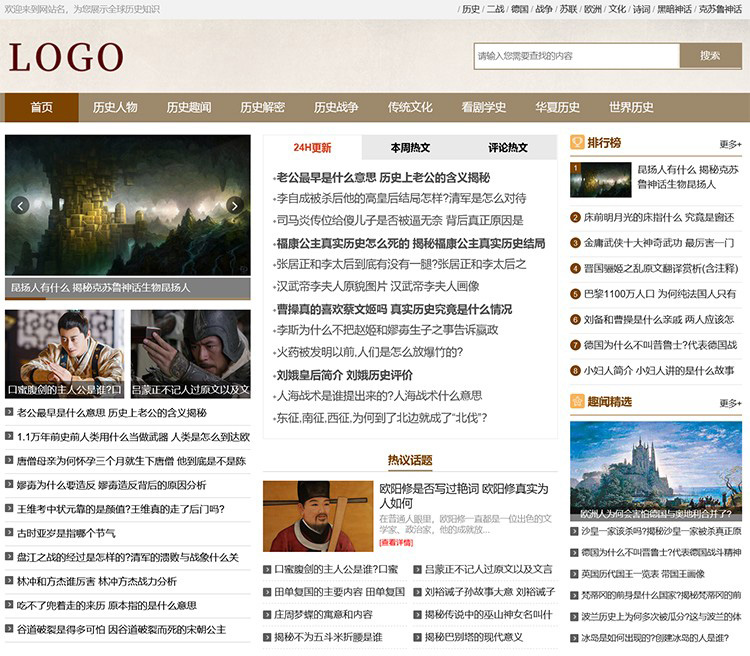Click the search input field
The image size is (750, 656).
click(577, 56)
